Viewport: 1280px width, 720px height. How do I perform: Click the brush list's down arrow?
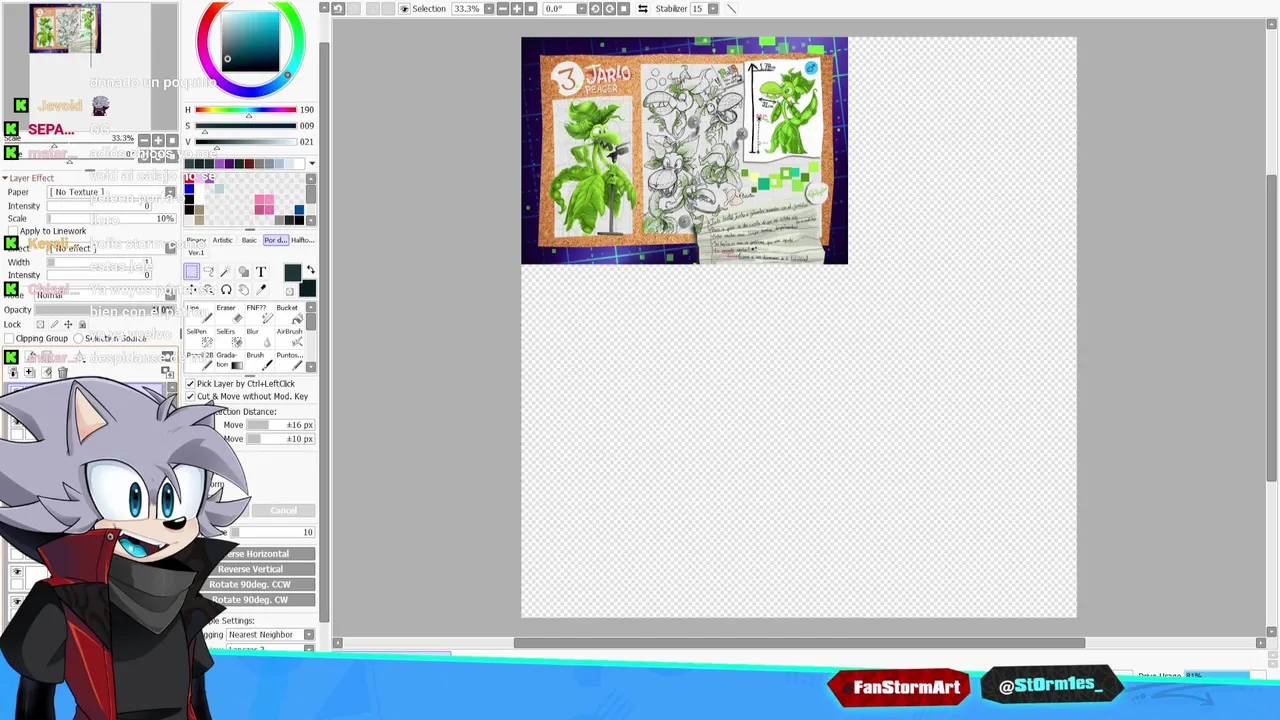coord(311,366)
